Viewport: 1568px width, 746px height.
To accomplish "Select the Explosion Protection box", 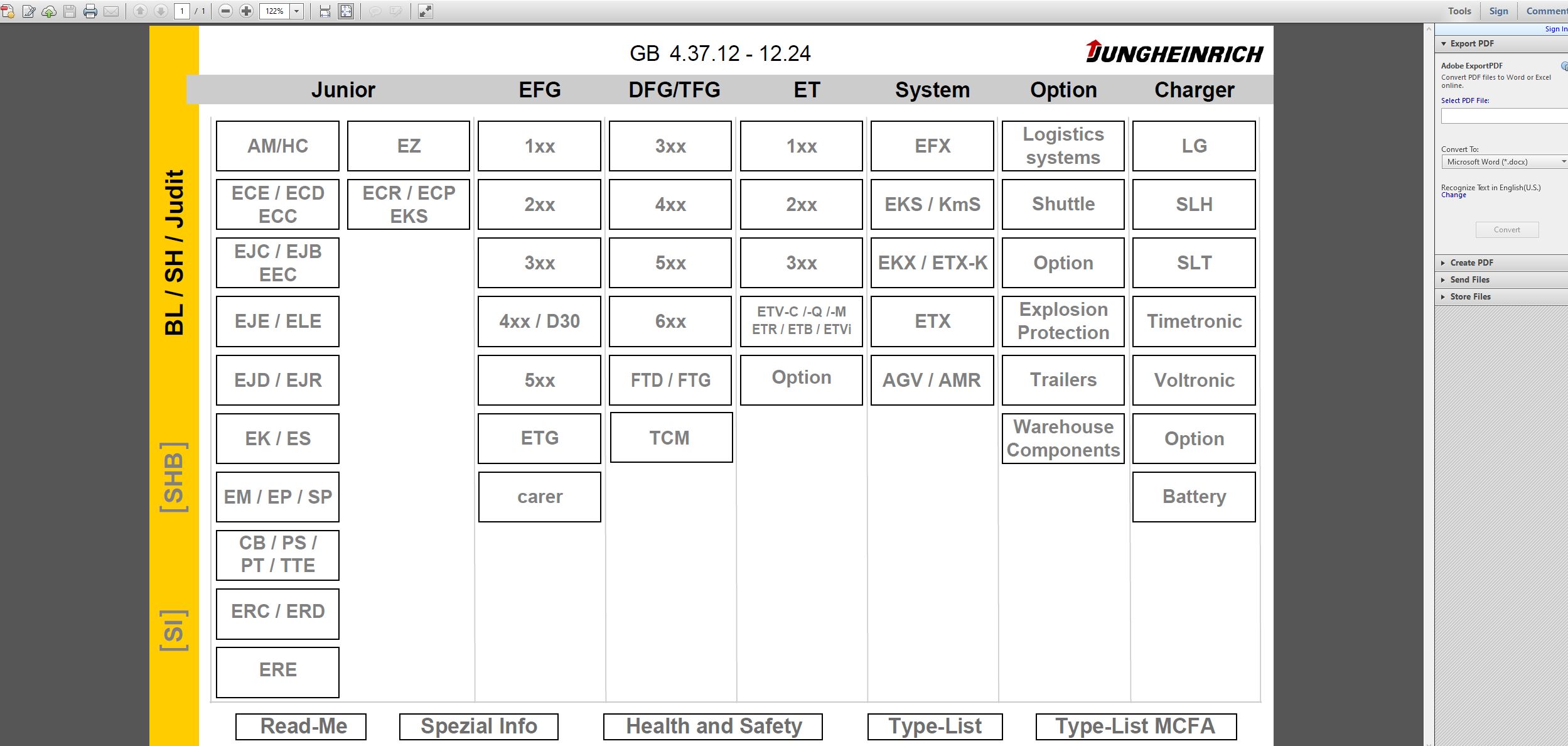I will 1063,321.
